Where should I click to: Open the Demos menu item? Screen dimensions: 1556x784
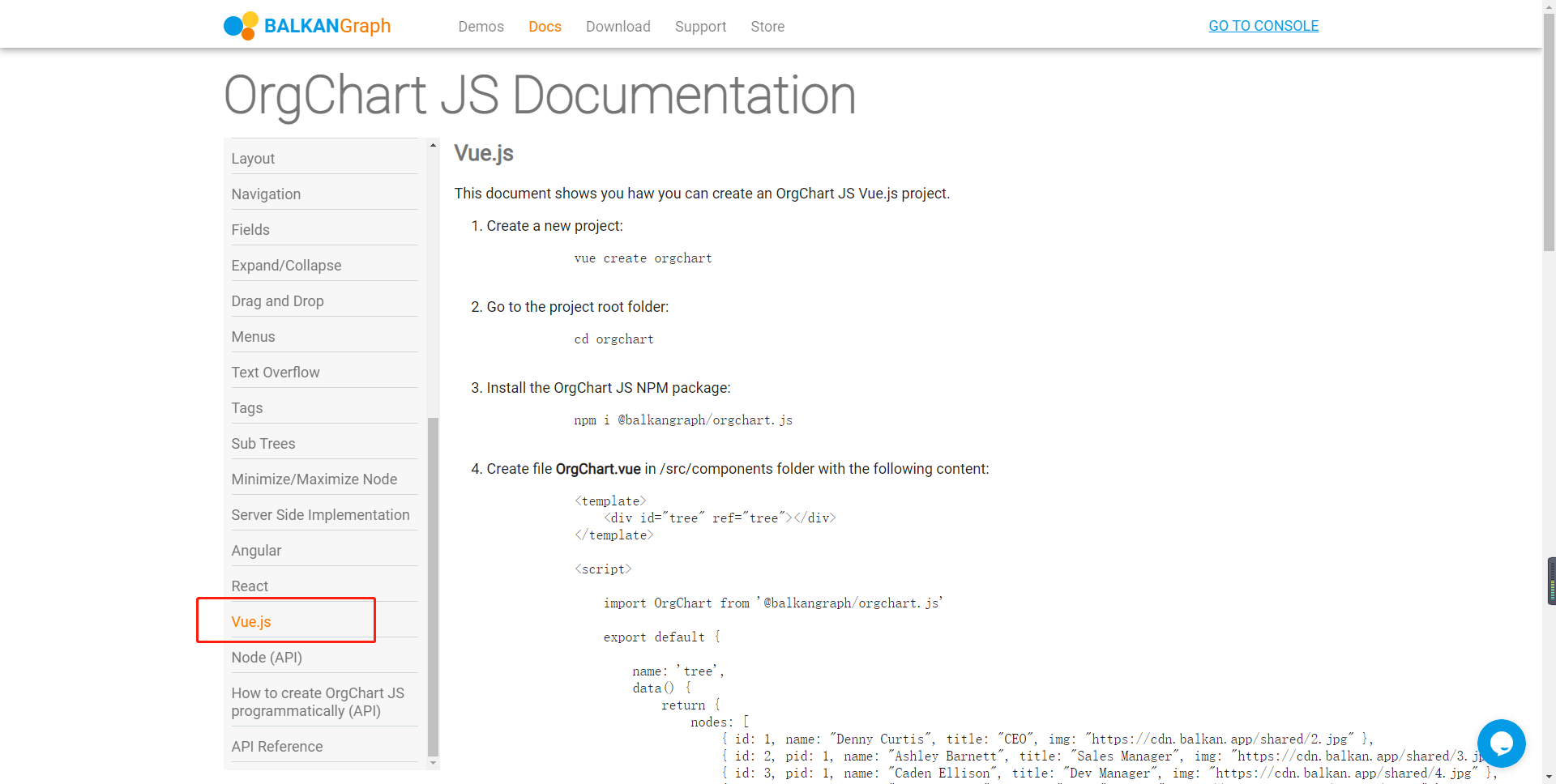[x=481, y=27]
